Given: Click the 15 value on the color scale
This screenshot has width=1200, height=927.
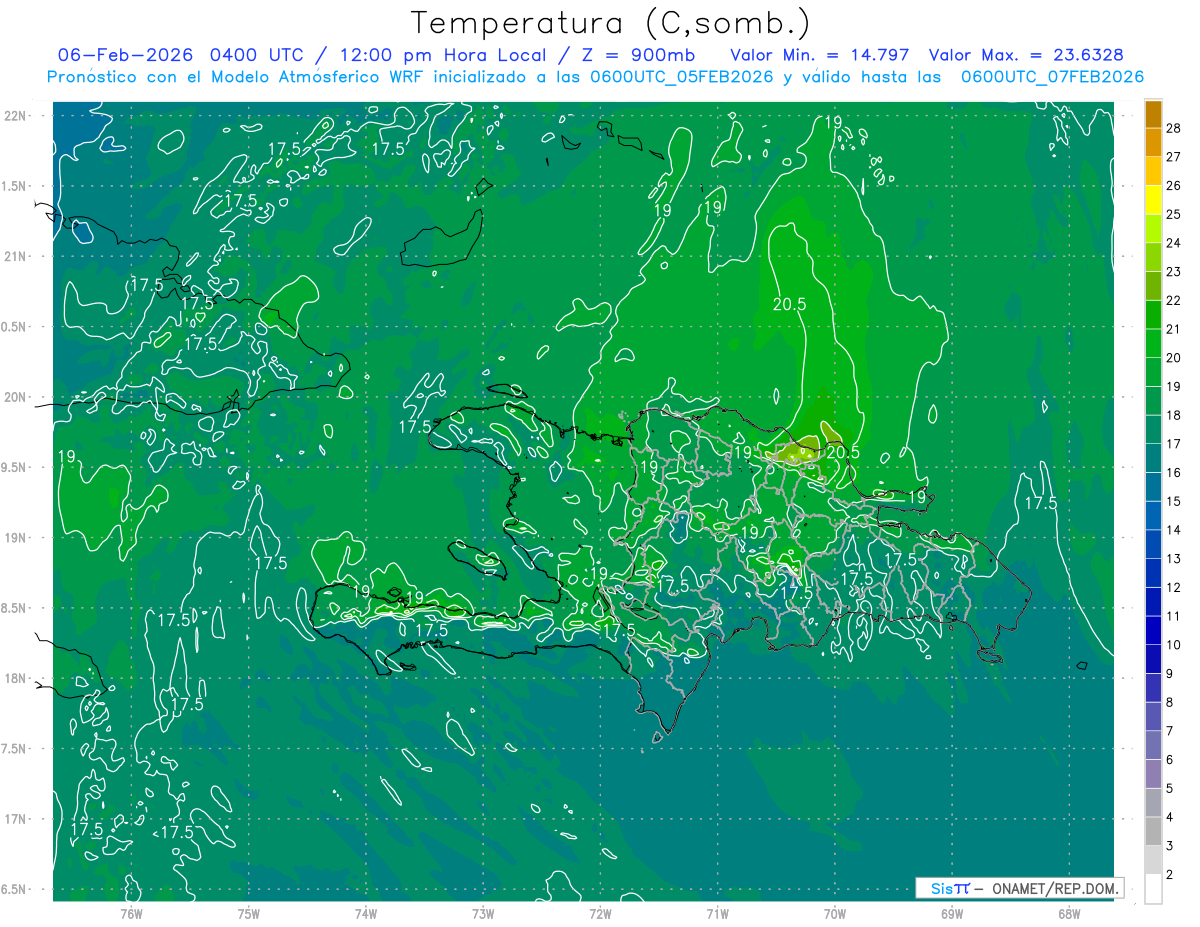Looking at the screenshot, I should coord(1174,502).
